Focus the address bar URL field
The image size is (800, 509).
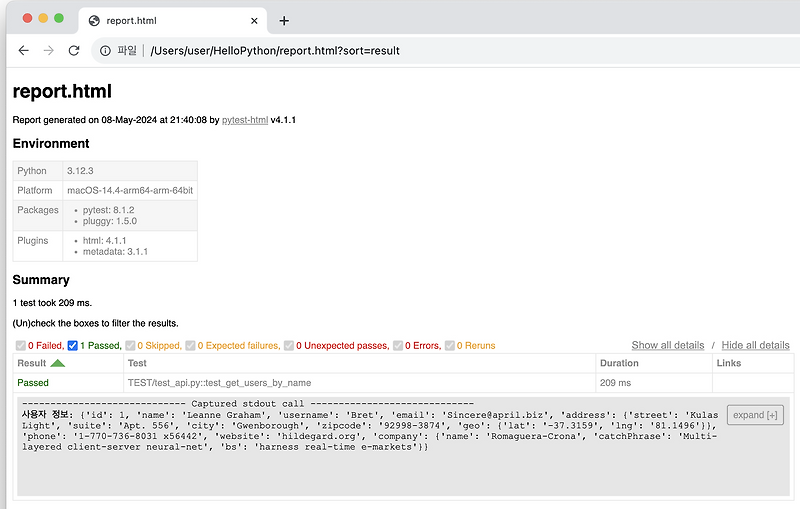click(x=274, y=50)
